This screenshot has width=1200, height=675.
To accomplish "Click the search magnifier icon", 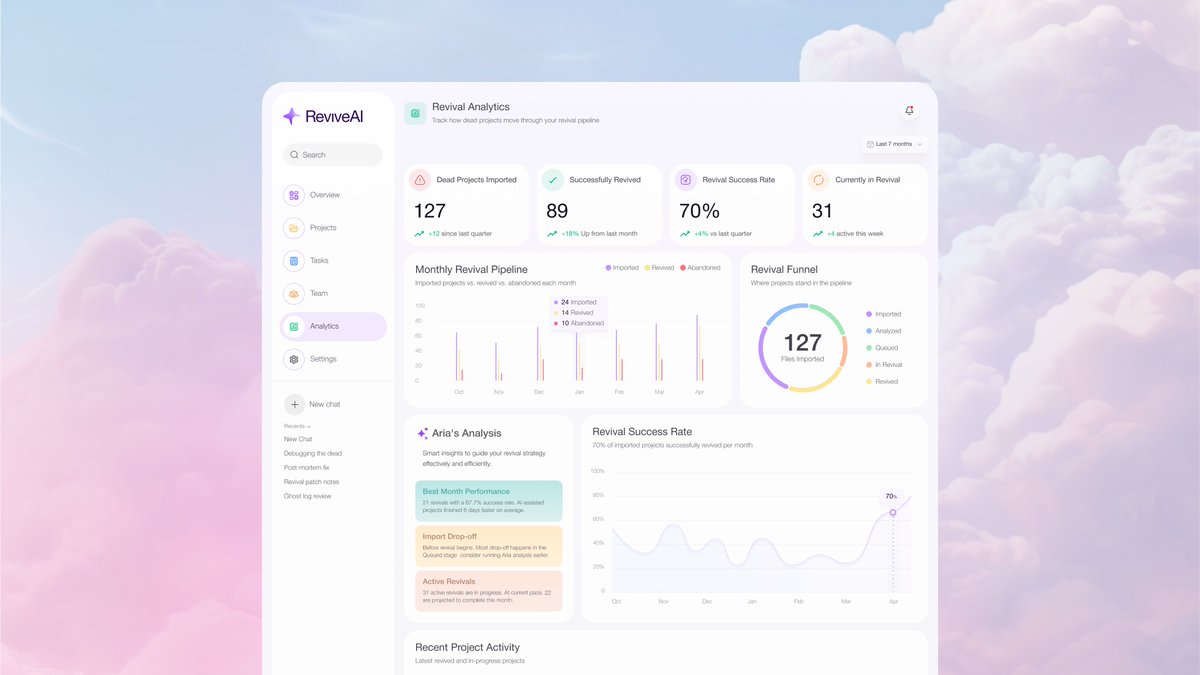I will [294, 155].
